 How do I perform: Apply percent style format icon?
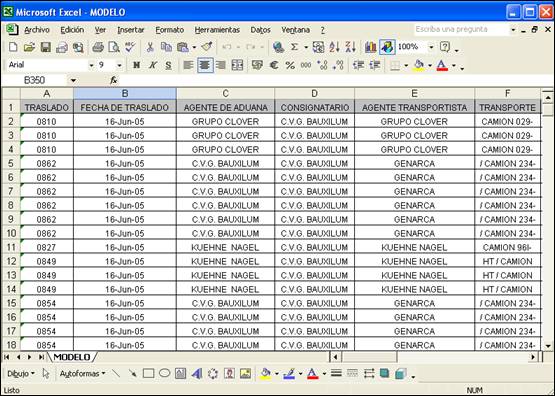[x=290, y=65]
